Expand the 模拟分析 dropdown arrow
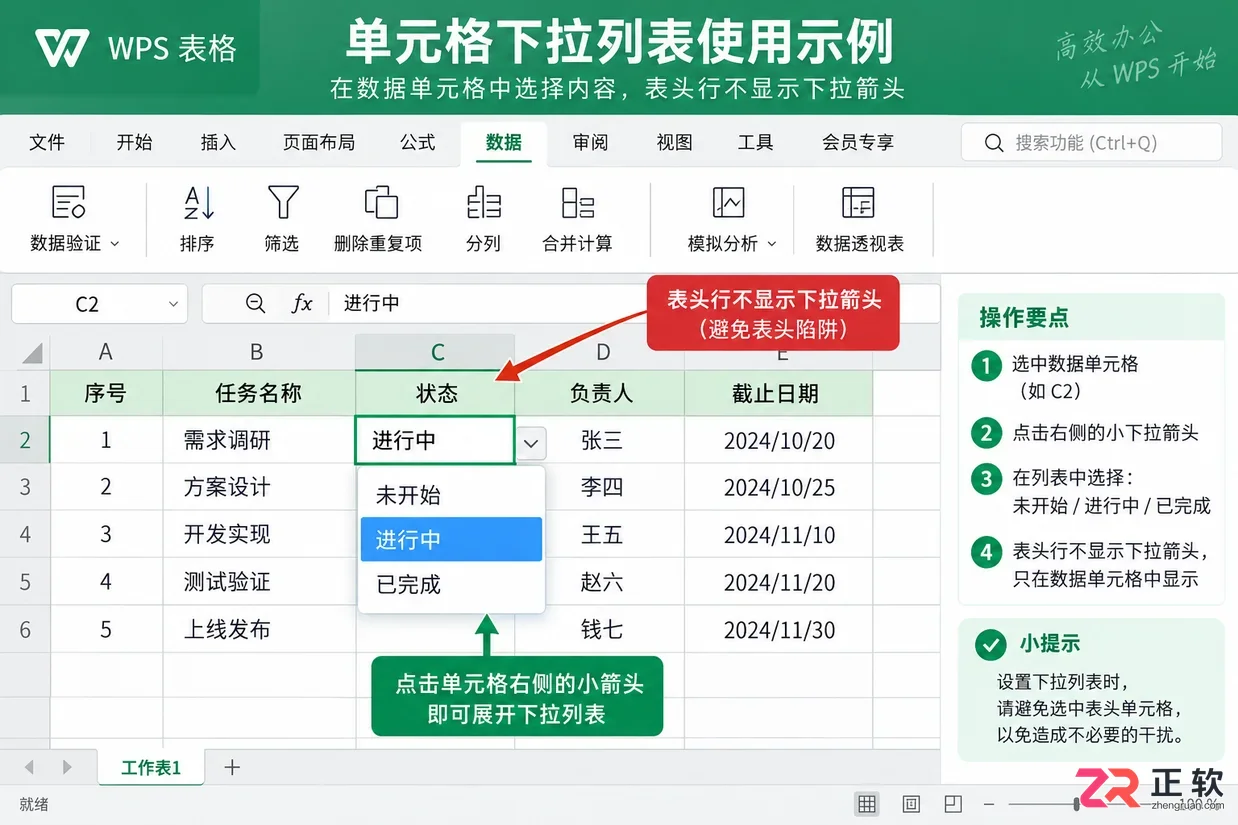1238x825 pixels. click(x=771, y=243)
